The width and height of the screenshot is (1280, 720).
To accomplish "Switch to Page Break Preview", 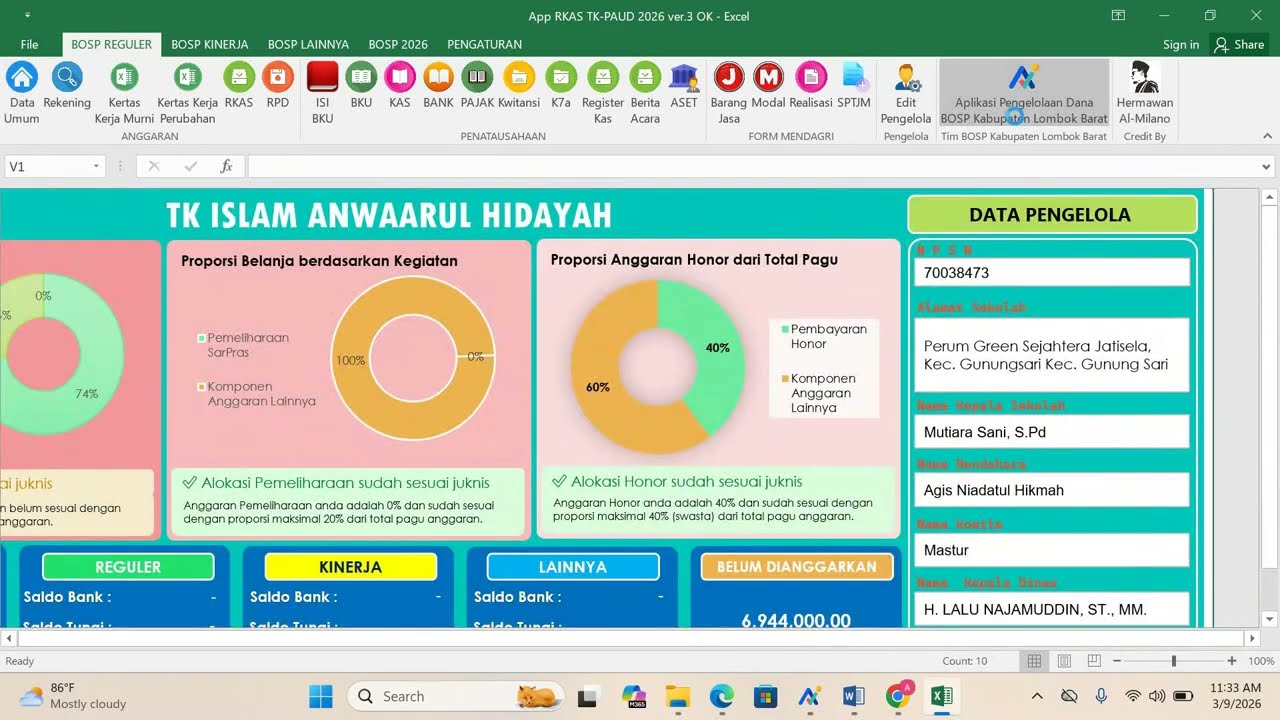I will (x=1094, y=661).
